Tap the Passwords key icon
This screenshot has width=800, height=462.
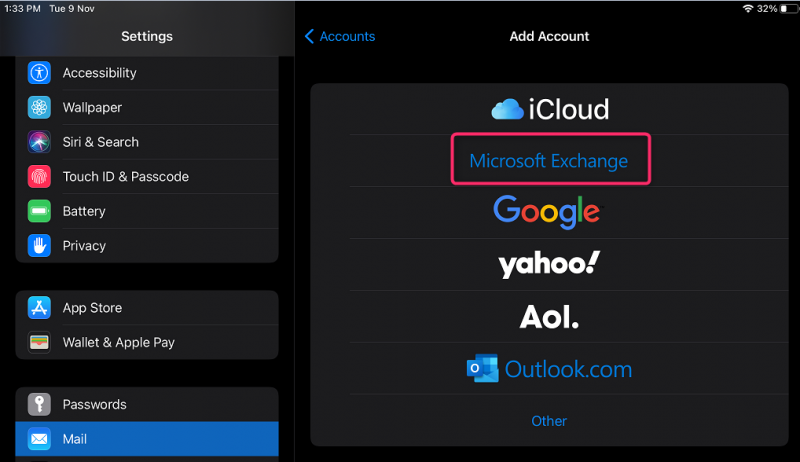(39, 404)
